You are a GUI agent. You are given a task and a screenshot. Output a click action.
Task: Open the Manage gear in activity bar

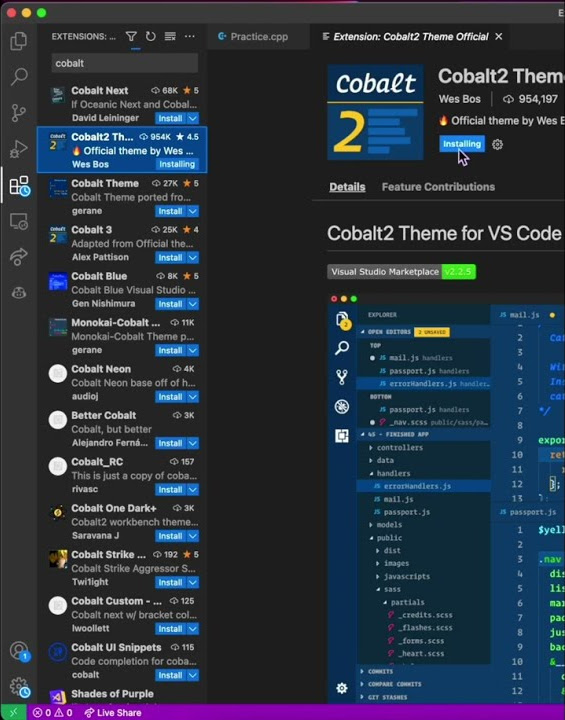(19, 687)
